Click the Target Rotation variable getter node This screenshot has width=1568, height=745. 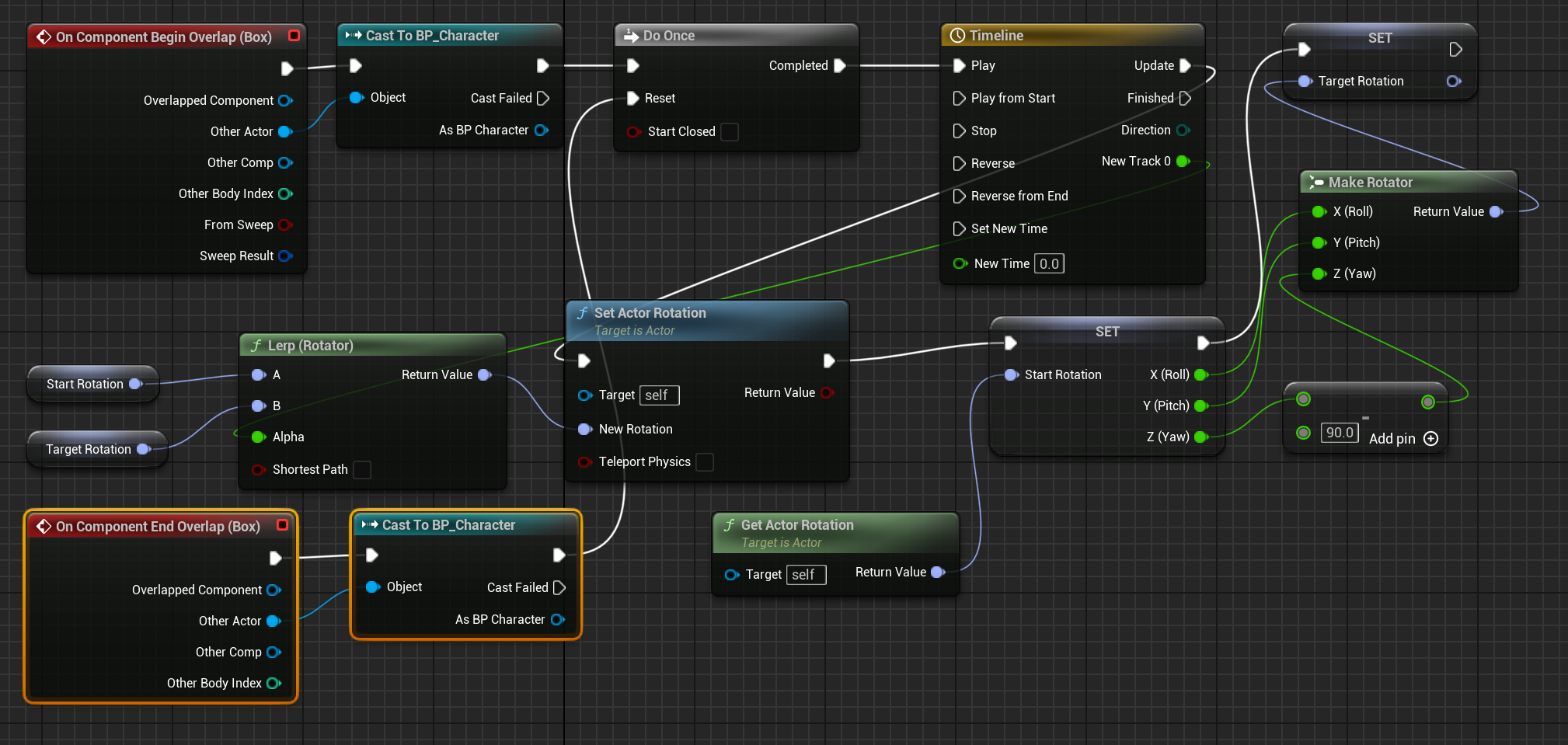96,450
